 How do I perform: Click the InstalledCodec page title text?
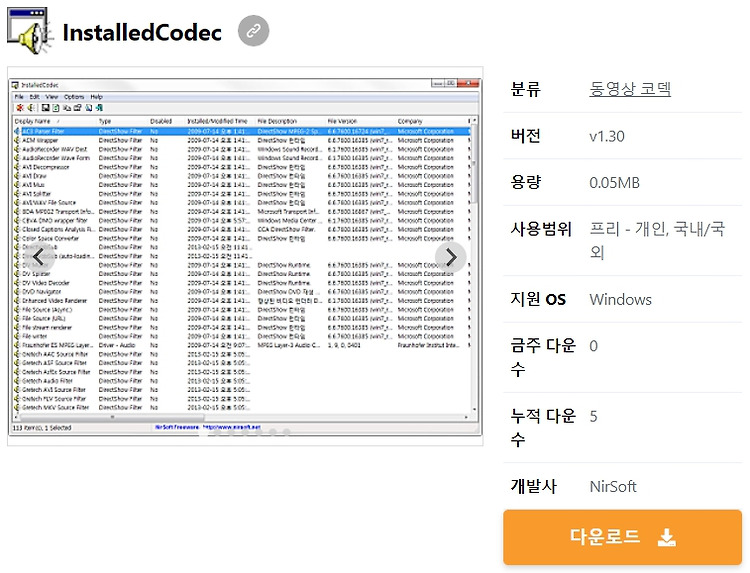[142, 33]
